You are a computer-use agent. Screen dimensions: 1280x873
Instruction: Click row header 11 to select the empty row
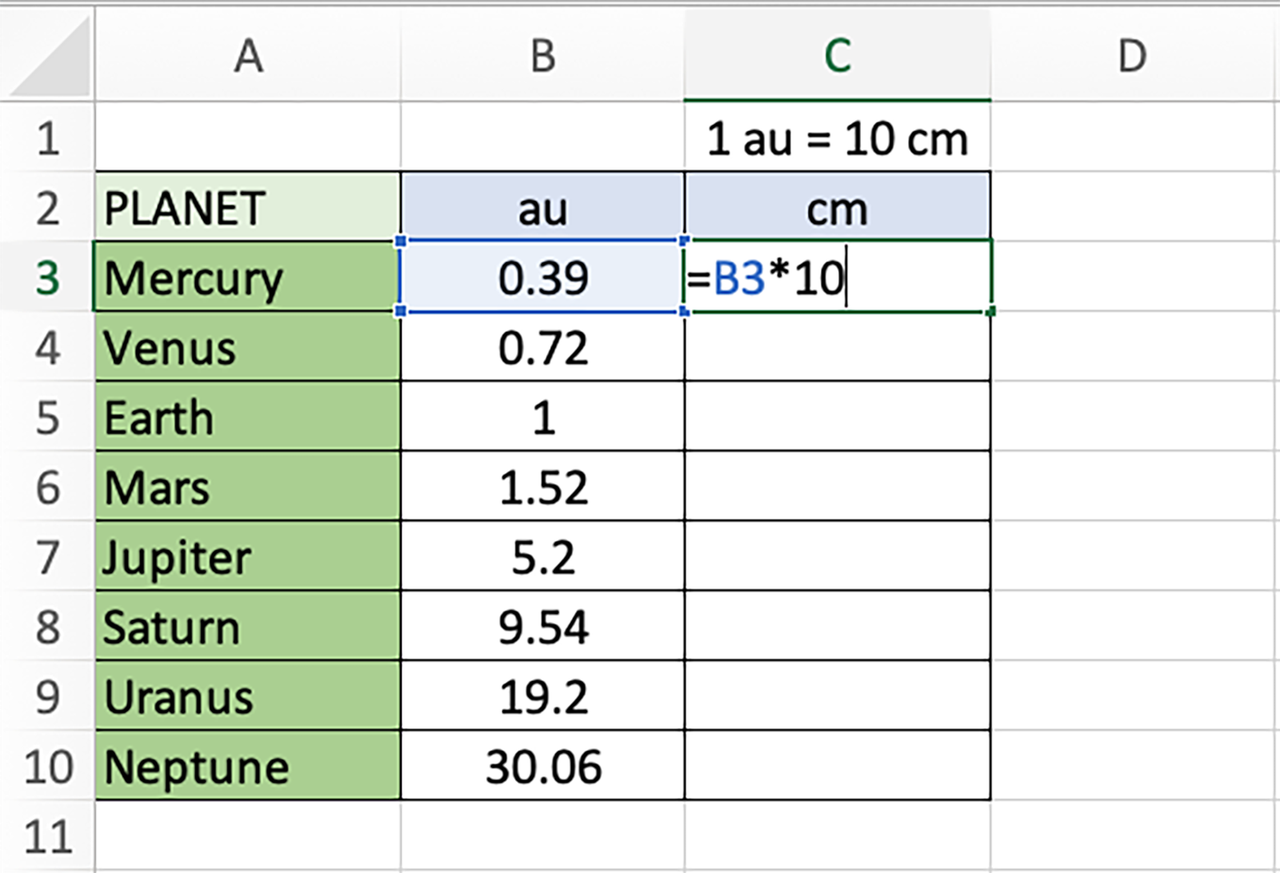pos(45,838)
